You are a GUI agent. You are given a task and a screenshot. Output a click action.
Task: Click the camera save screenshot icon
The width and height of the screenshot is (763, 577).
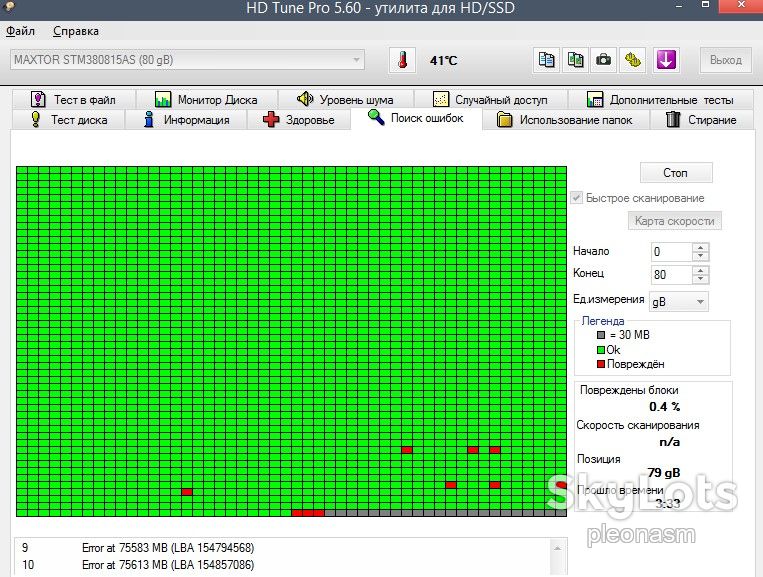point(603,60)
